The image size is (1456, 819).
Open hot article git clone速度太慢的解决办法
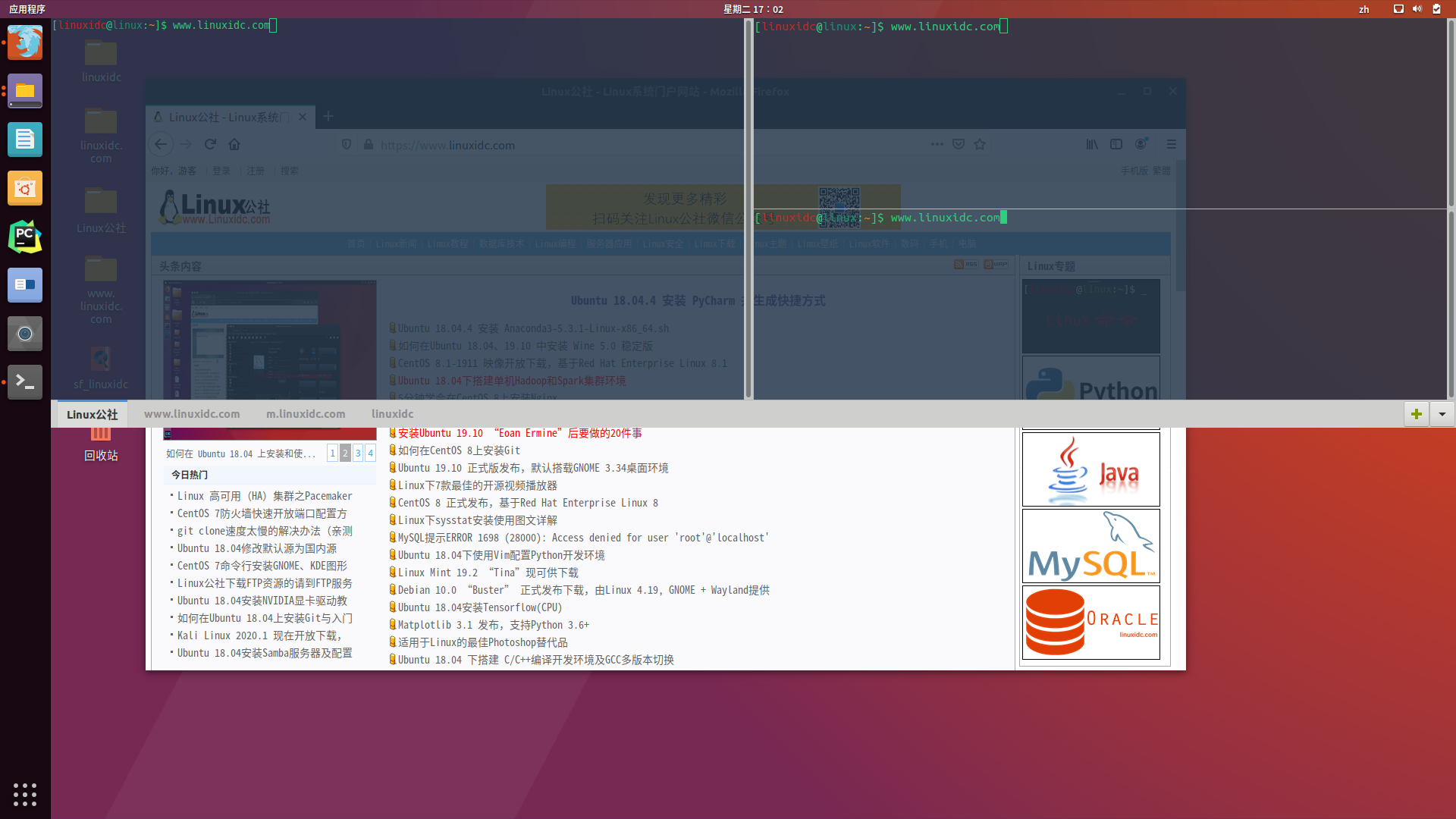265,531
